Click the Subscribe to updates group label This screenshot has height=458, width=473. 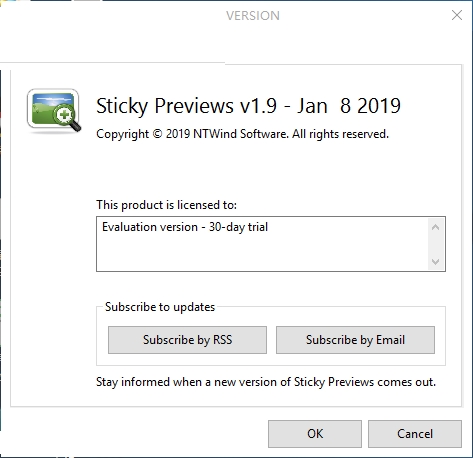(160, 307)
